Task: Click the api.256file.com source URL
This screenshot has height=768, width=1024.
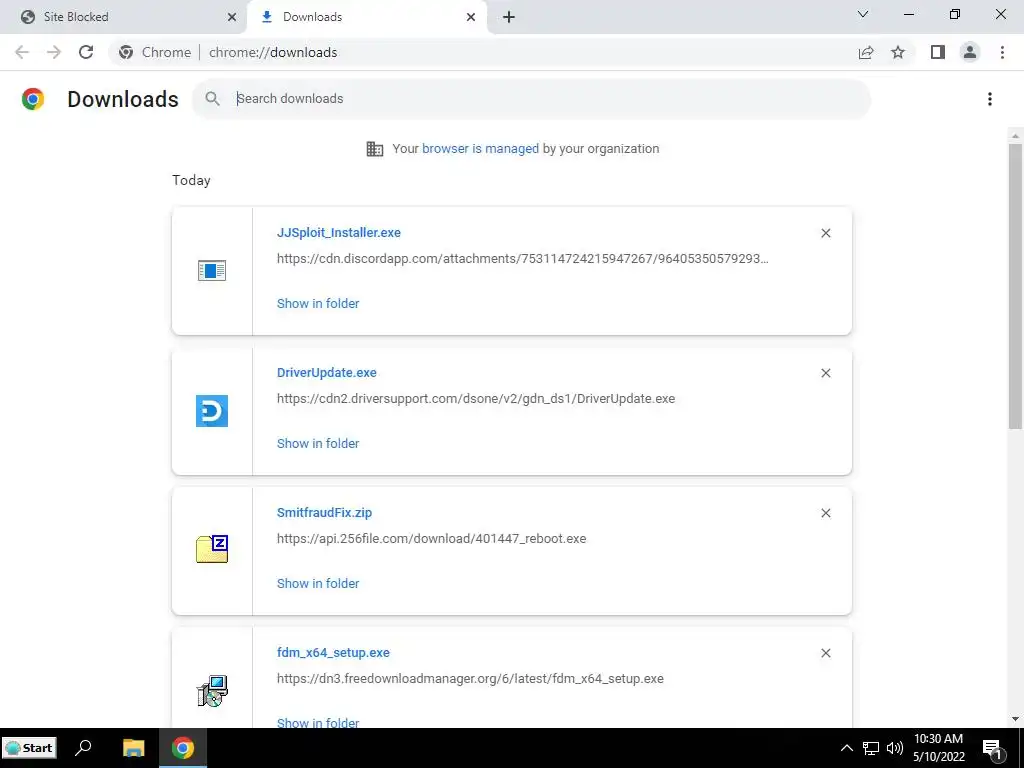Action: 432,539
